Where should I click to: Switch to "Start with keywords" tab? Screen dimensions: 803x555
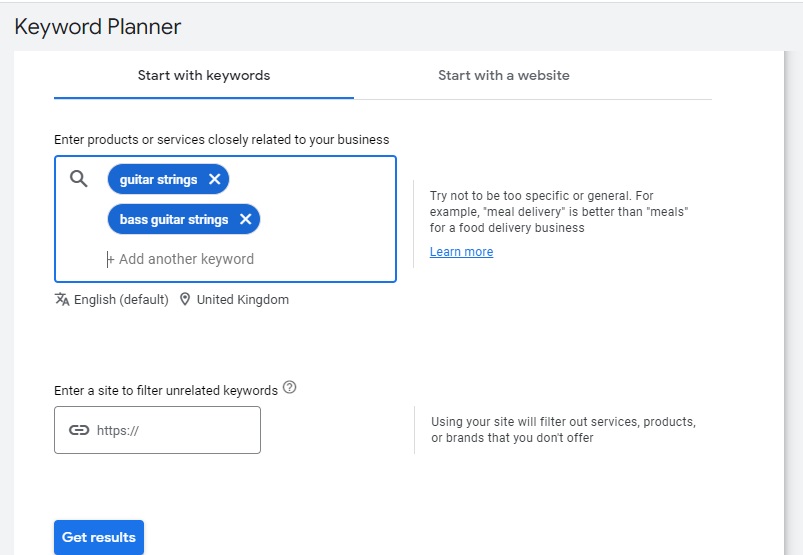click(204, 76)
